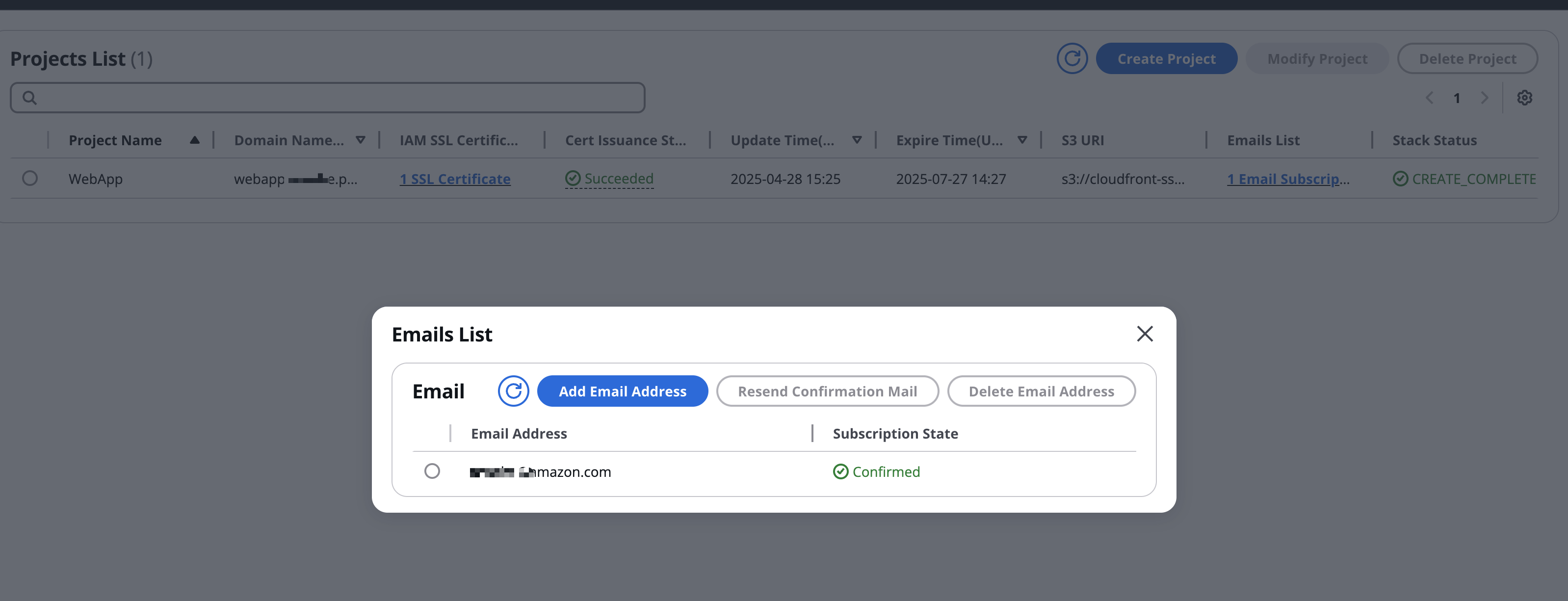Click the Confirmed subscription state
1568x601 pixels.
[x=877, y=471]
